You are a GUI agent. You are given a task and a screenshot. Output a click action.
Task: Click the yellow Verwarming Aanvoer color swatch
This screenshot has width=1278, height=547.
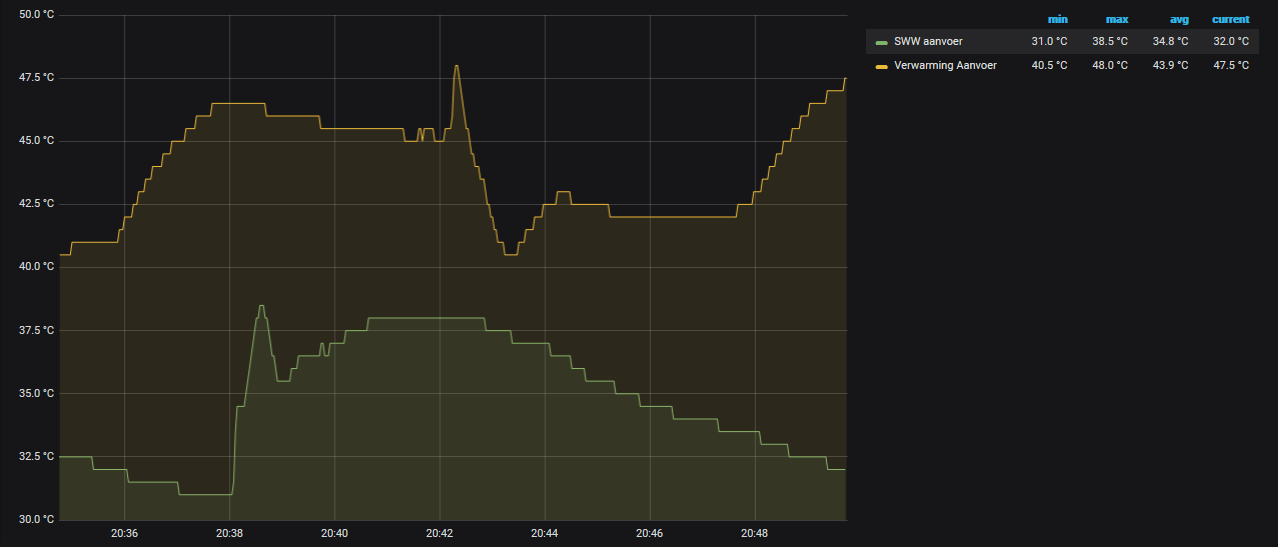coord(881,66)
